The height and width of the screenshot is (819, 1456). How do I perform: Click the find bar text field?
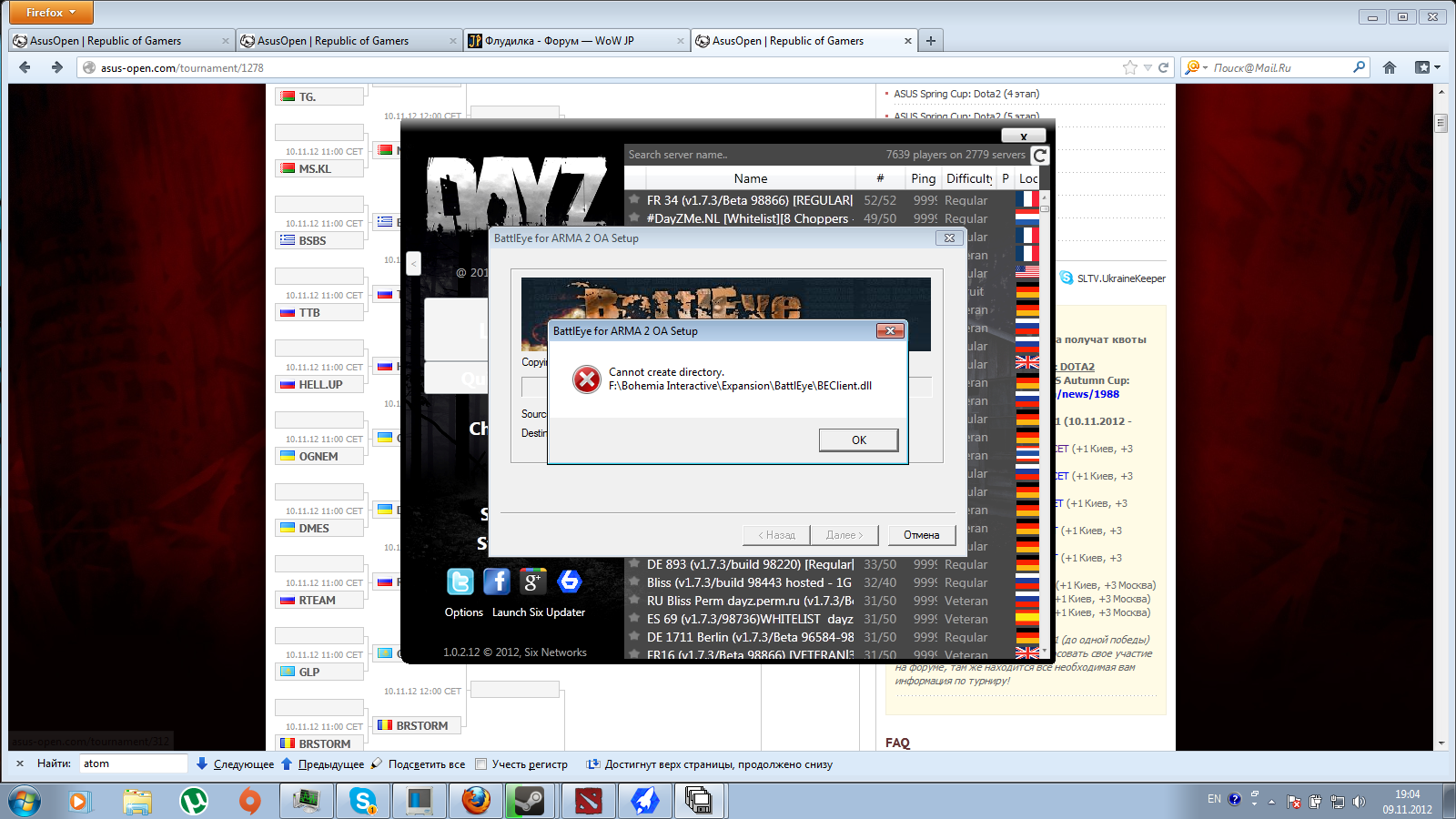click(x=133, y=763)
